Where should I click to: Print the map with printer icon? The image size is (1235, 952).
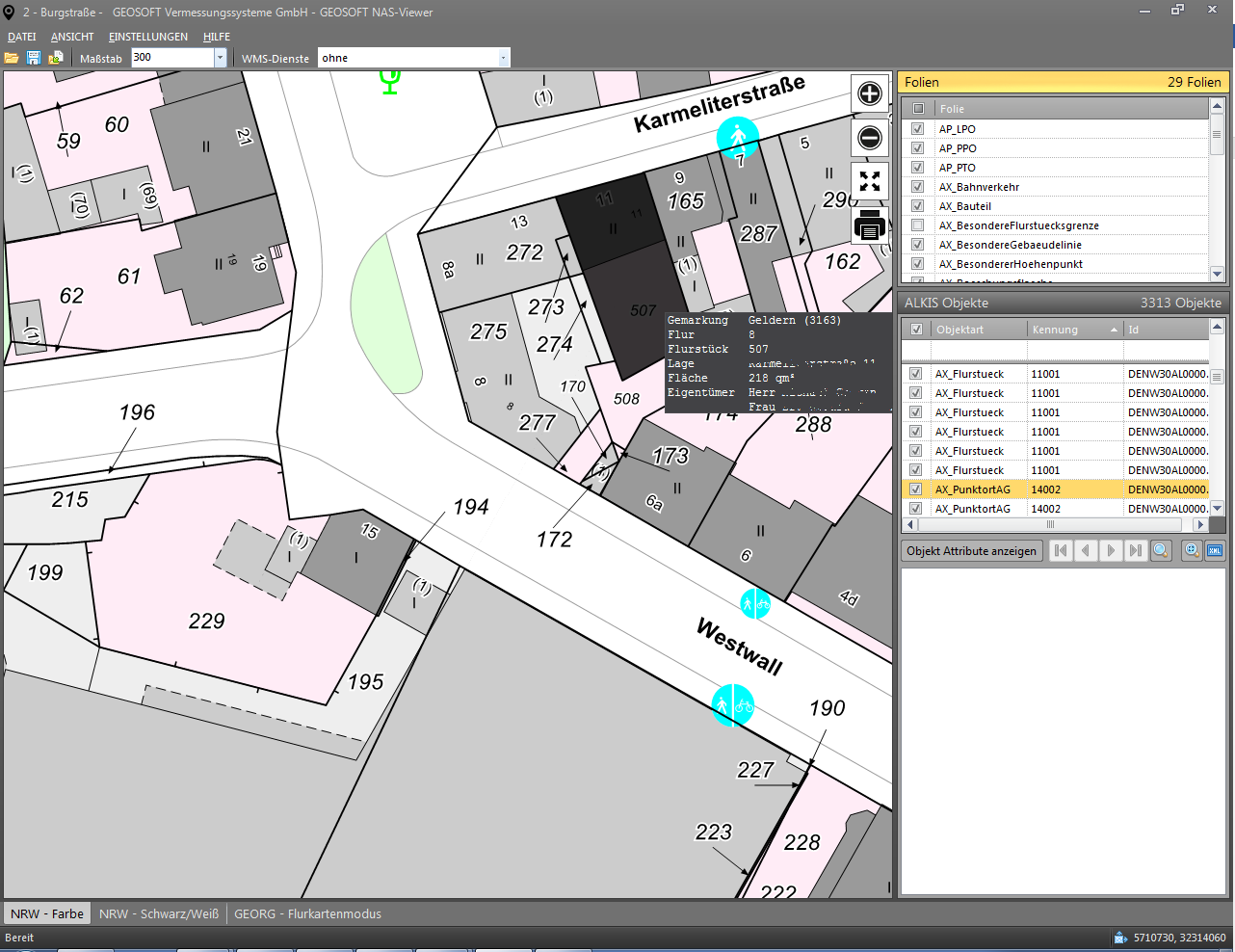[x=870, y=225]
